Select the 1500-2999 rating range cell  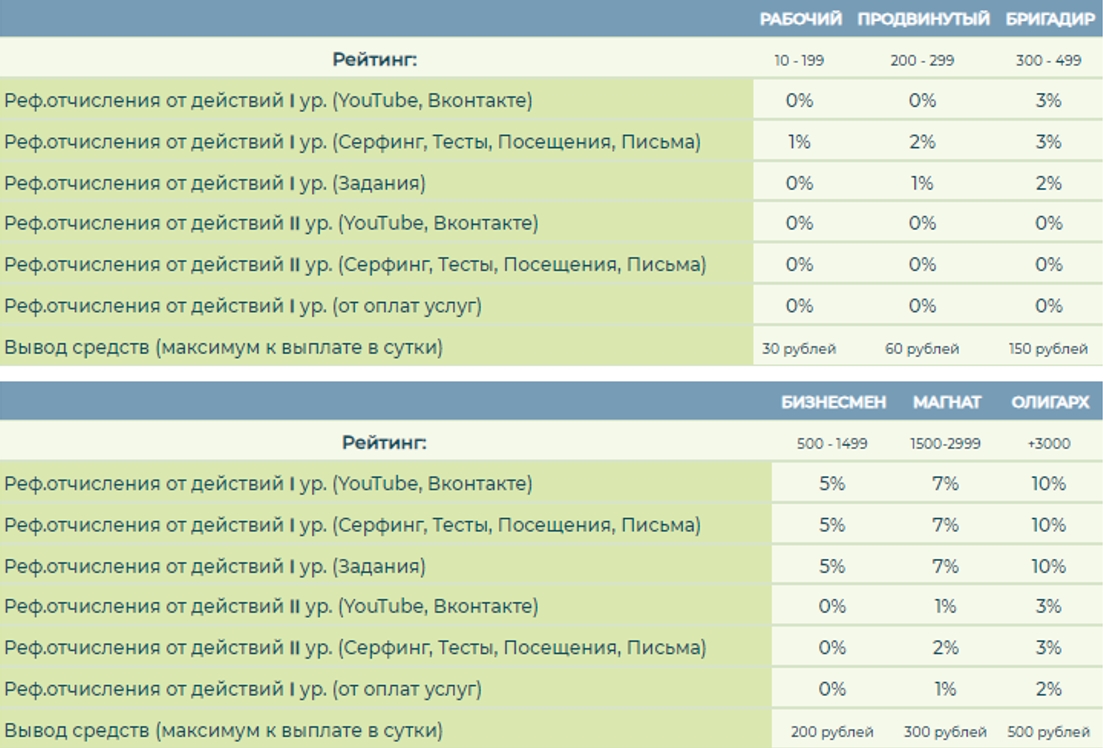click(945, 443)
